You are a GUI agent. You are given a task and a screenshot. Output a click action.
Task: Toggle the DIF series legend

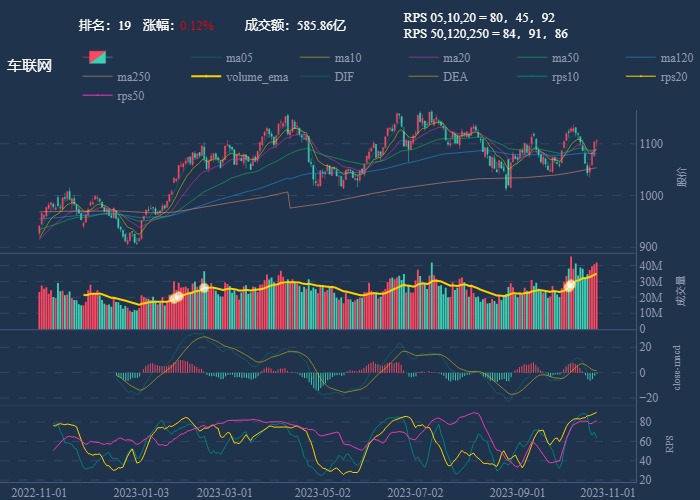click(x=335, y=77)
